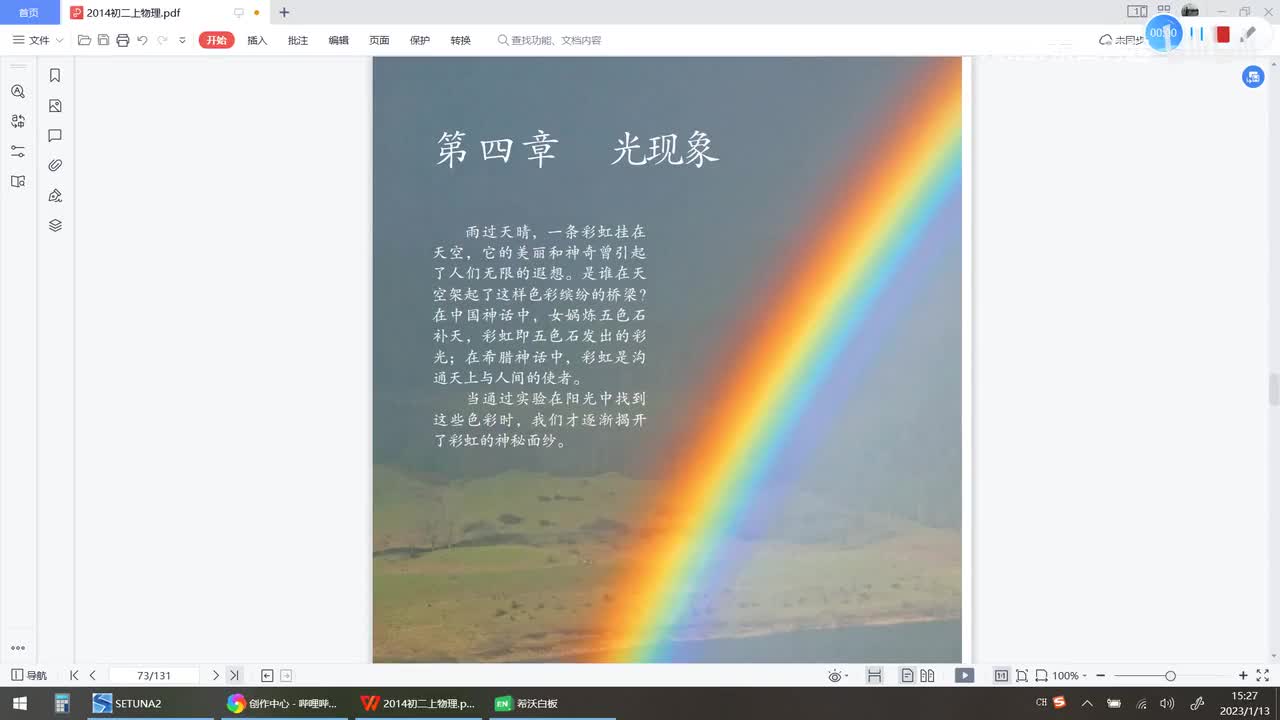Open reading mode book icon in sidebar
The width and height of the screenshot is (1280, 720).
coord(18,181)
